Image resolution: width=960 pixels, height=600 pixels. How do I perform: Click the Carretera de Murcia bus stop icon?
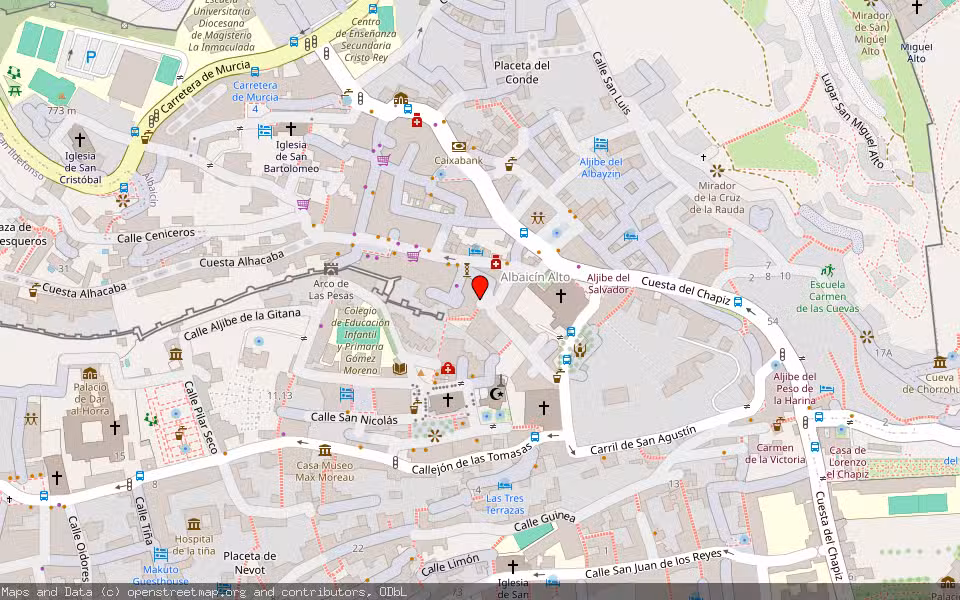click(x=255, y=72)
